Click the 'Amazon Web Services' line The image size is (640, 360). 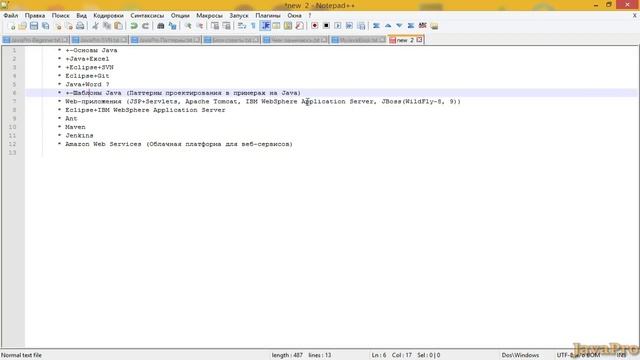tap(179, 144)
